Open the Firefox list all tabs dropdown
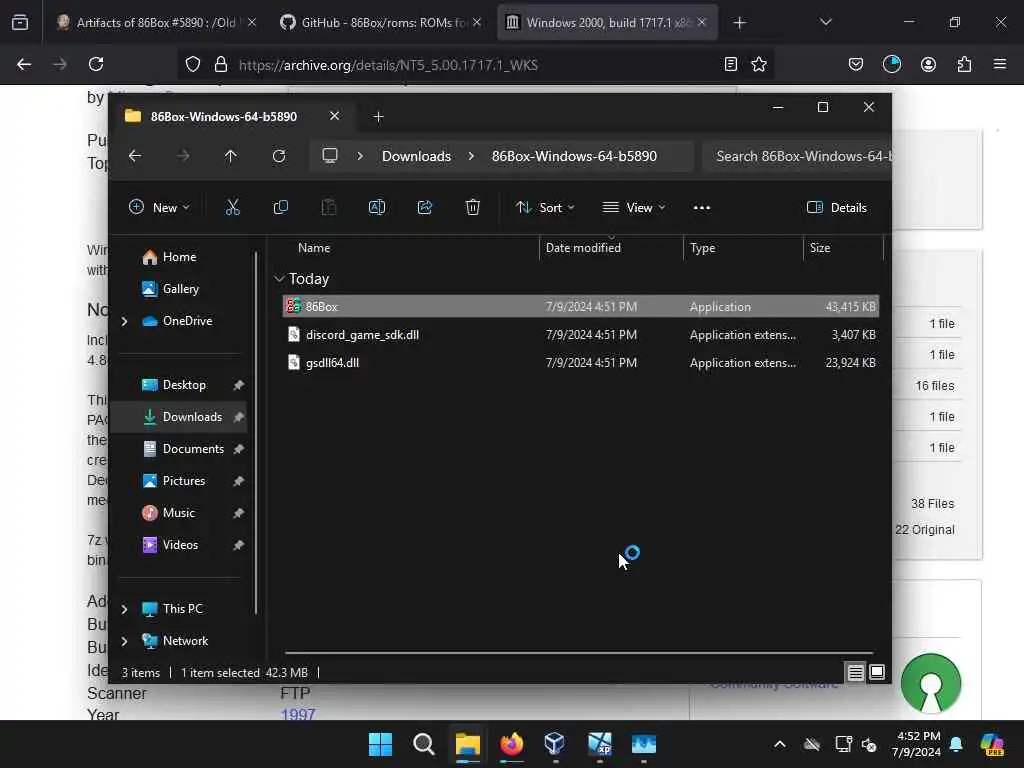This screenshot has height=768, width=1024. click(825, 22)
